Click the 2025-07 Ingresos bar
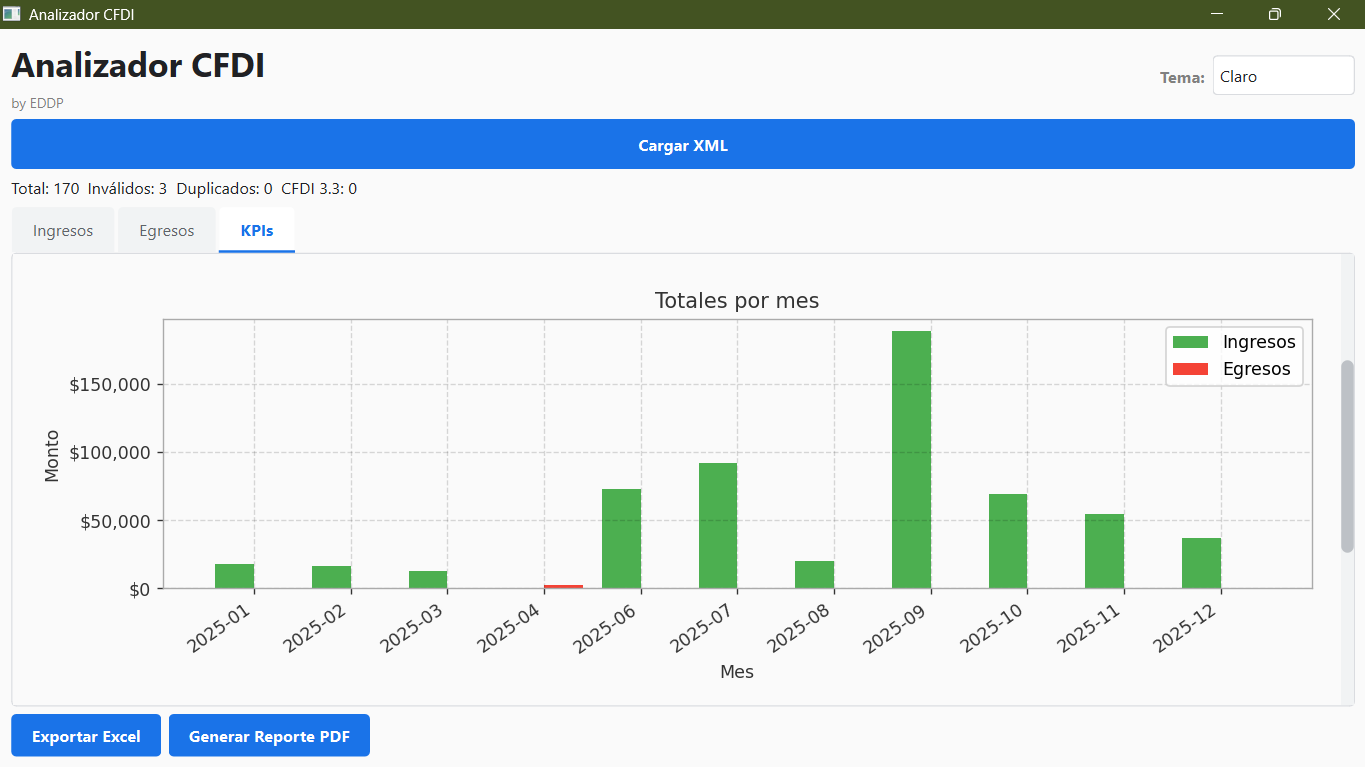 pyautogui.click(x=718, y=525)
